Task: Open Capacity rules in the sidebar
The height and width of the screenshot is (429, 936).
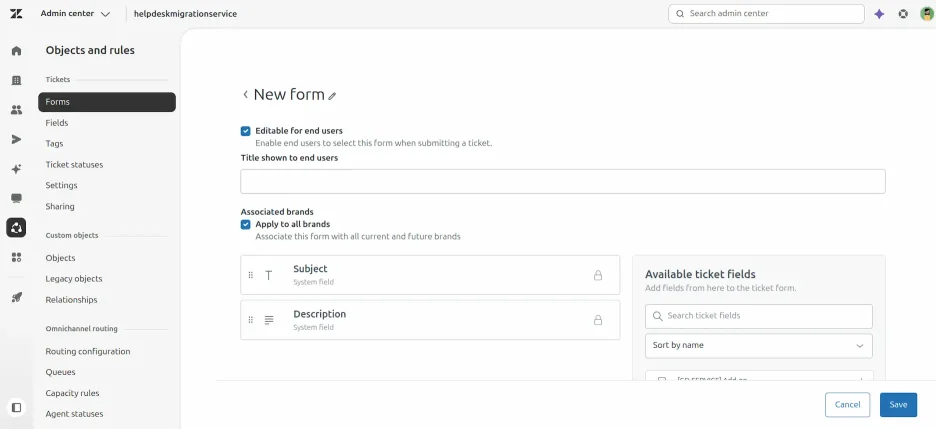Action: pos(72,393)
